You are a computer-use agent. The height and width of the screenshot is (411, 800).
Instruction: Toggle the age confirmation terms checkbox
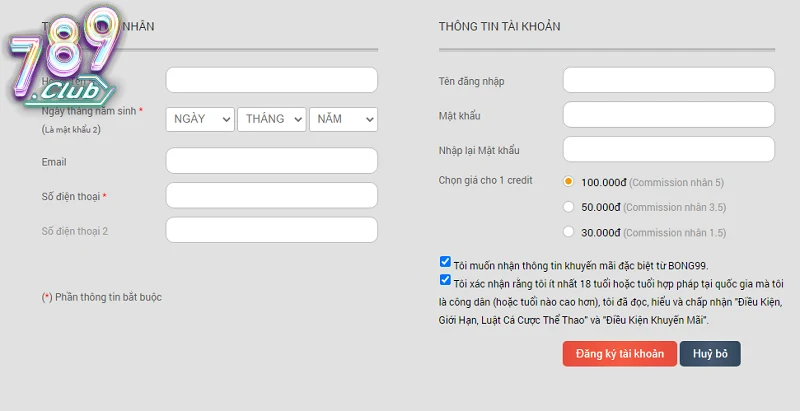click(445, 281)
